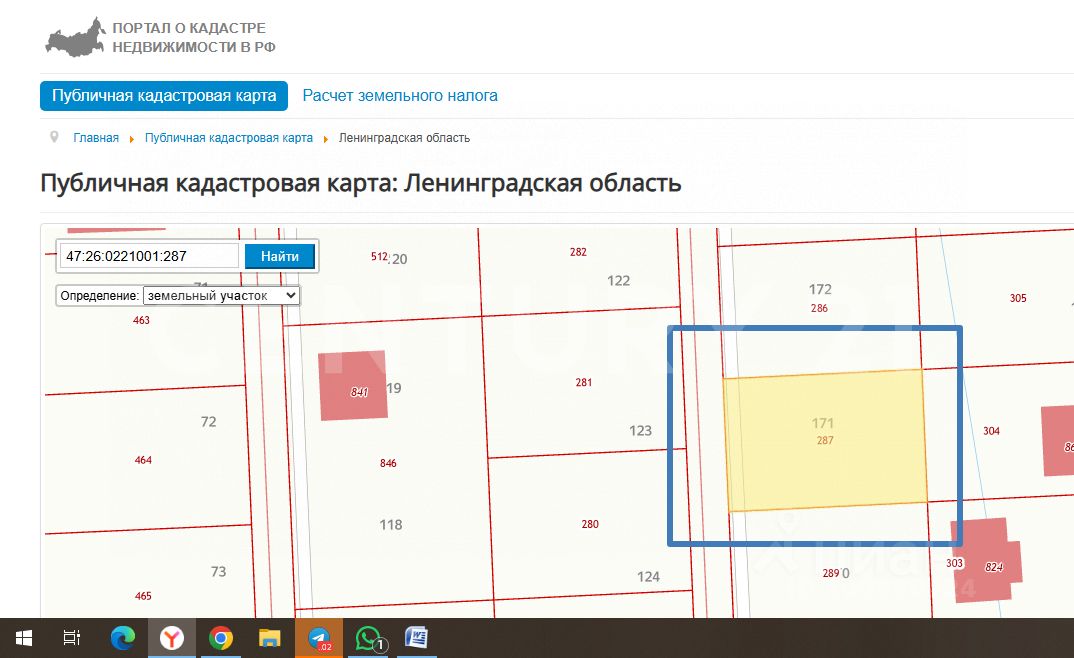Click plot label 73 on map
Viewport: 1074px width, 658px height.
point(218,572)
